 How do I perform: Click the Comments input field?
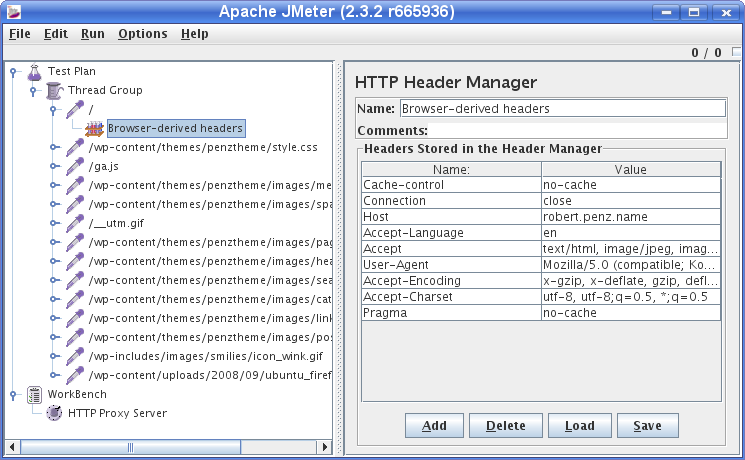point(577,130)
